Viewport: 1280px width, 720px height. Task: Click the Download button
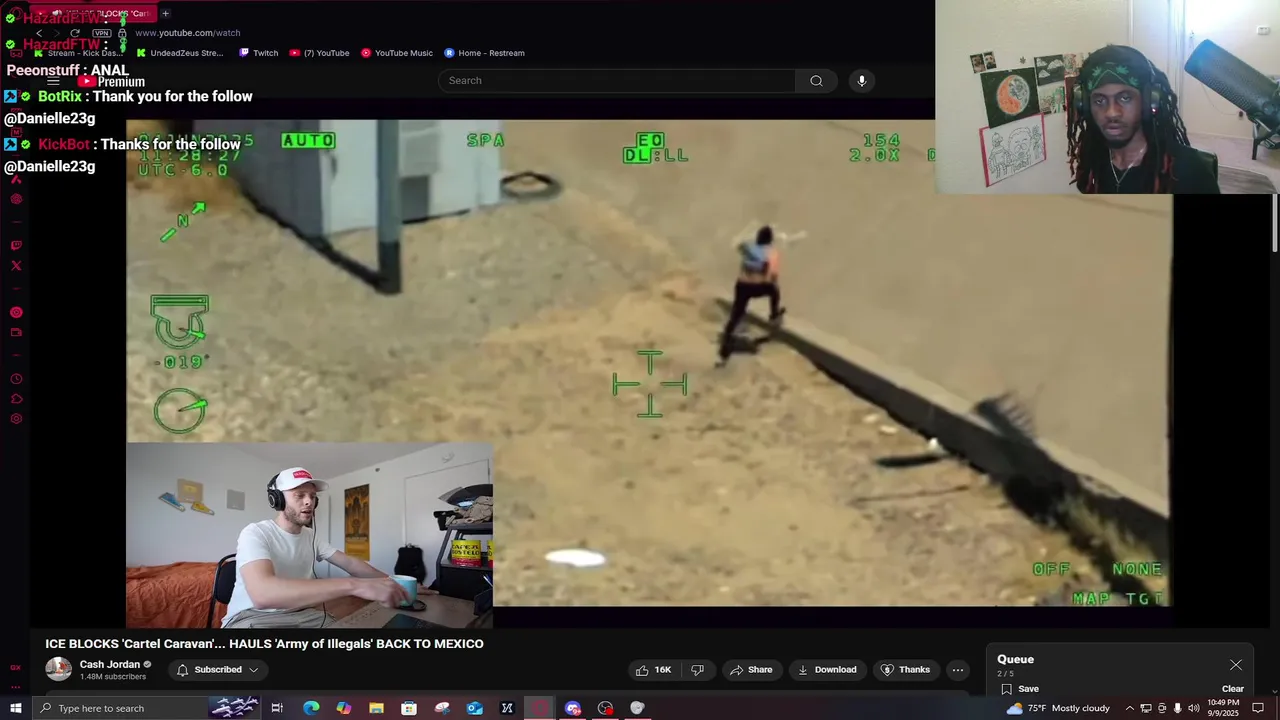click(x=826, y=669)
